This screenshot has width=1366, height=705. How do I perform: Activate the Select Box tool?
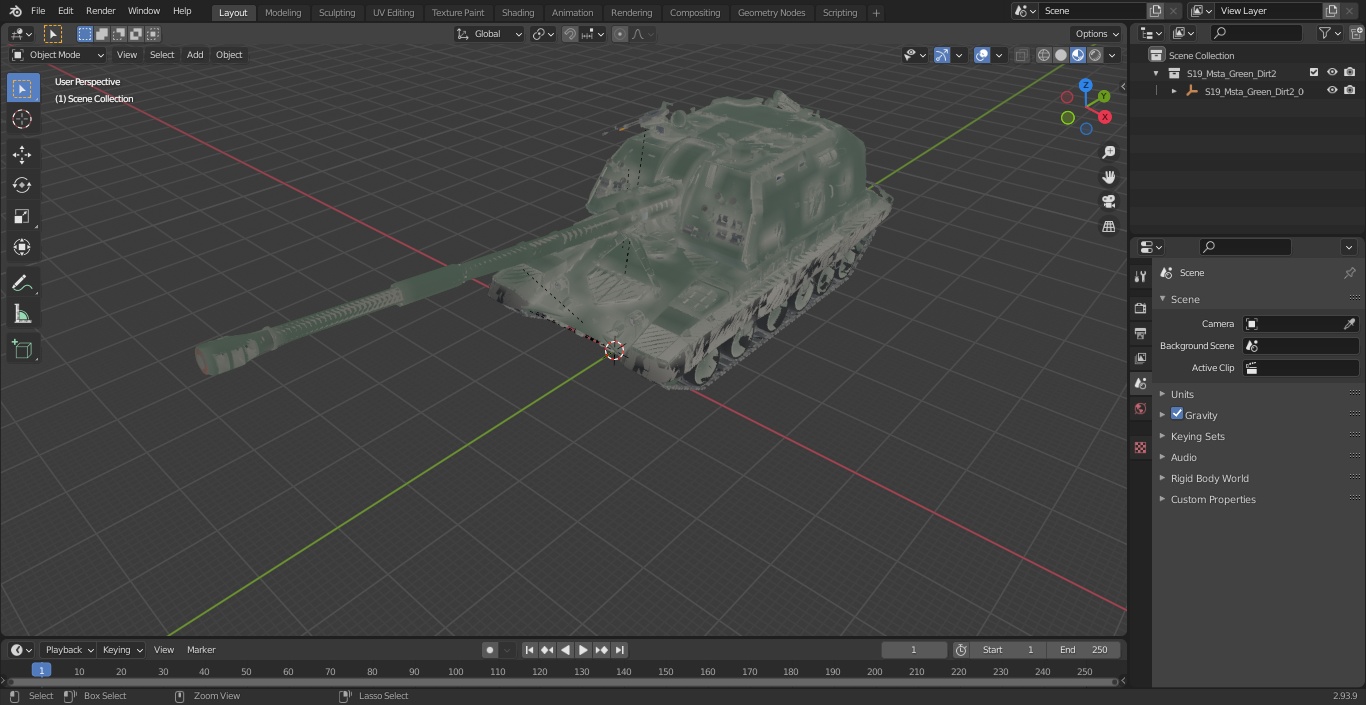(22, 89)
